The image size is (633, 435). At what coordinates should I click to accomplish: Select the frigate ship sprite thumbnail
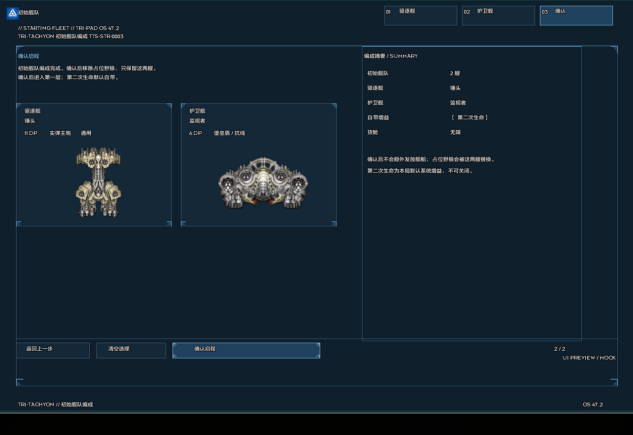click(x=263, y=183)
